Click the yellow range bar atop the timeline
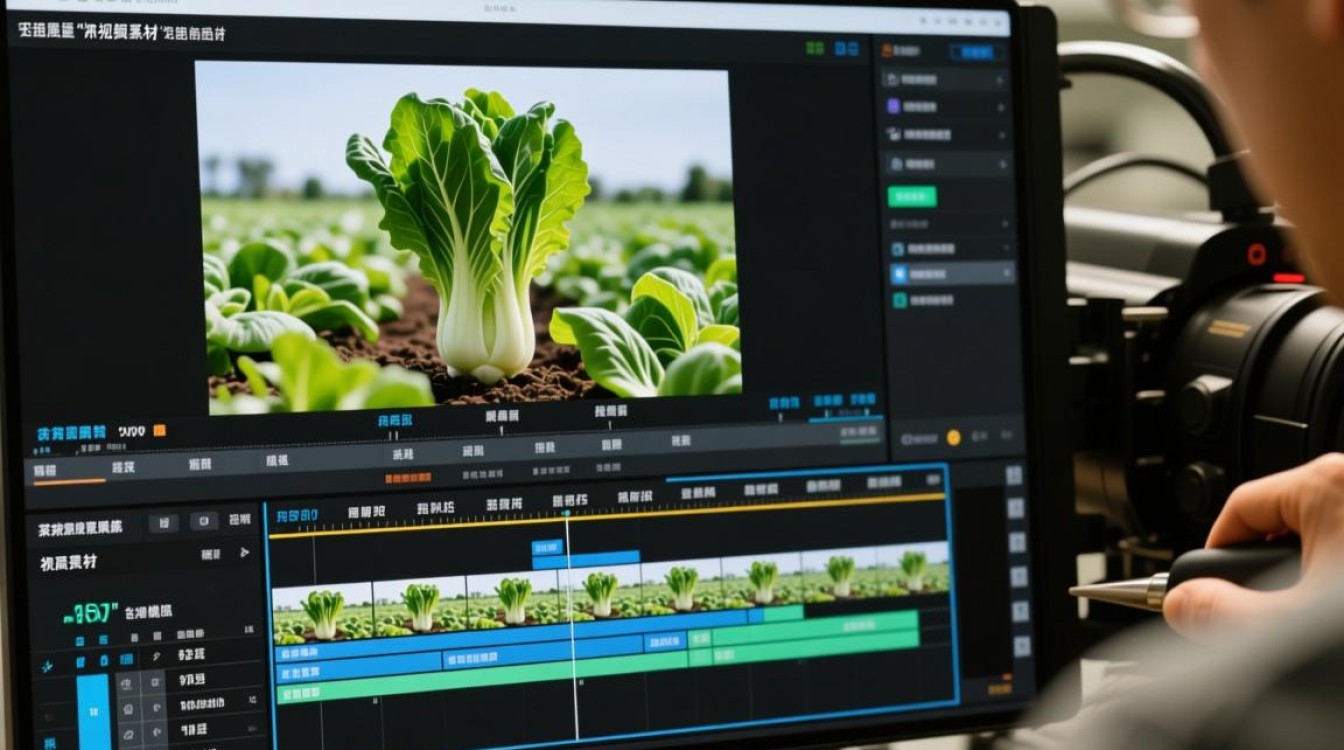This screenshot has height=750, width=1344. (607, 516)
